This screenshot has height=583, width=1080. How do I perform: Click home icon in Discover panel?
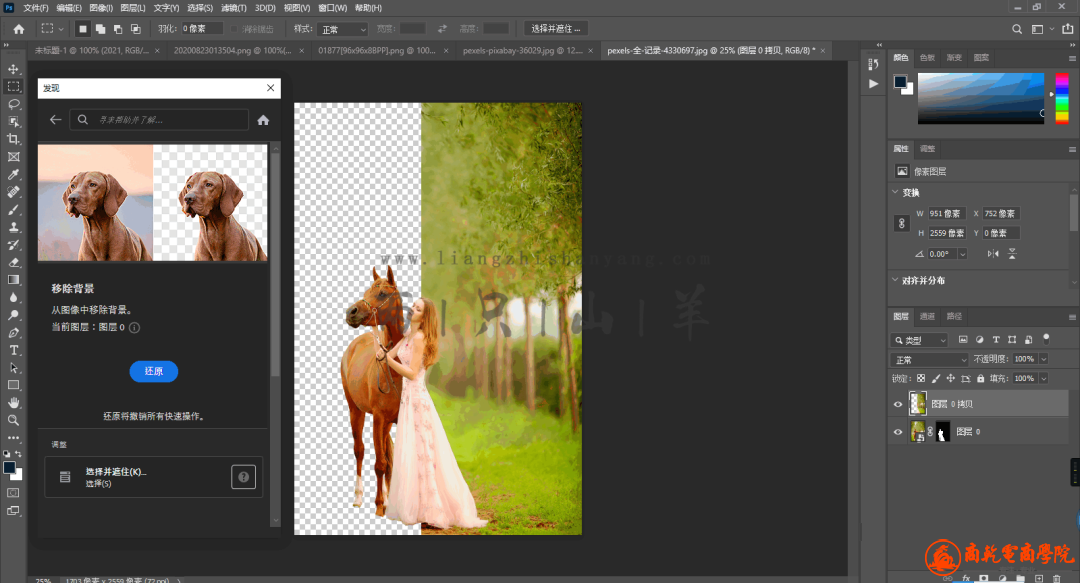click(263, 120)
